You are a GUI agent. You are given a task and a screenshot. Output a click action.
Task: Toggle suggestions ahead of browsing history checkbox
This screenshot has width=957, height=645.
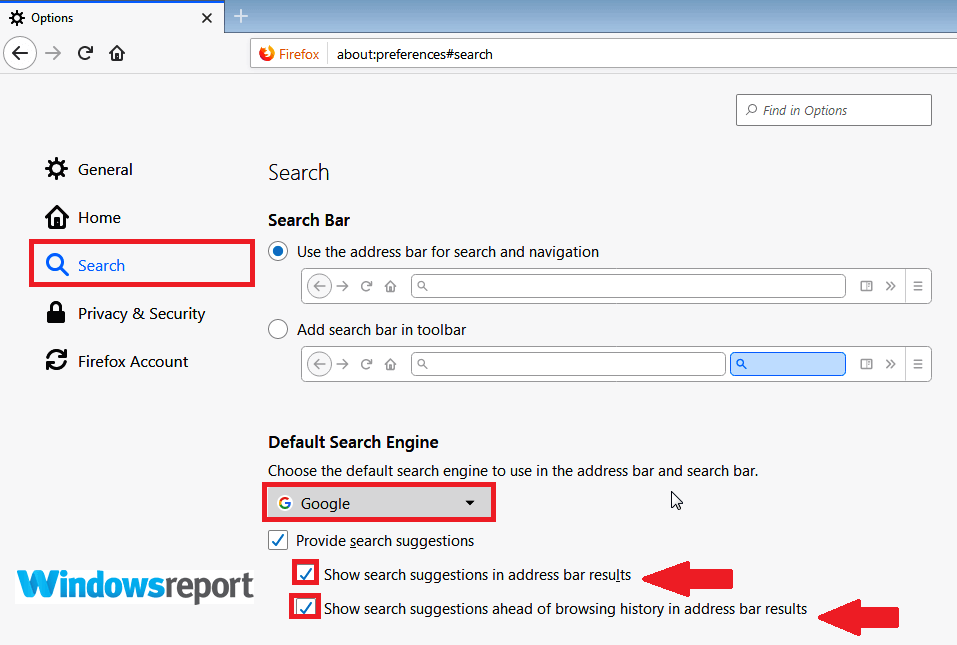tap(305, 607)
